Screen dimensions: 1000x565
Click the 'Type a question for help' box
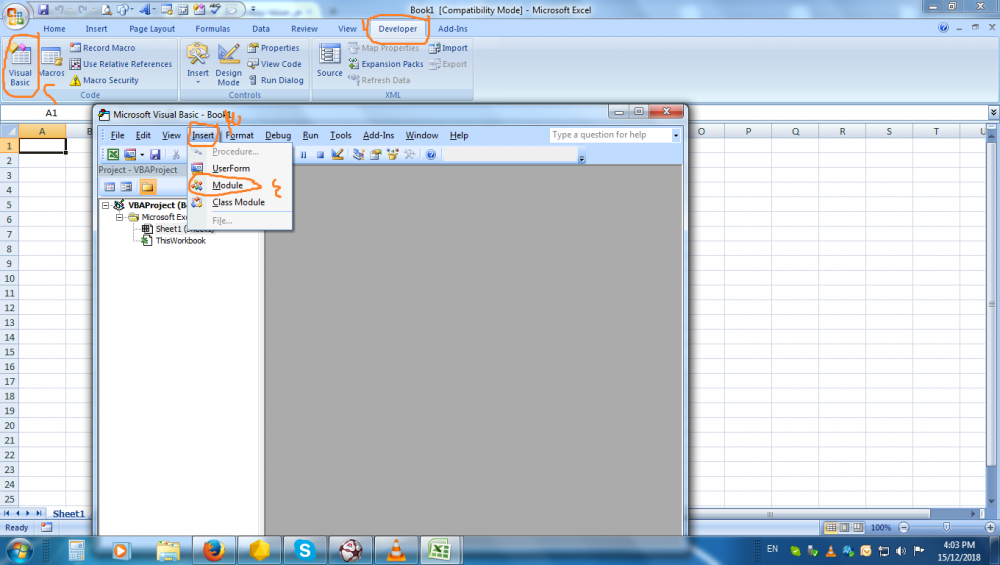click(x=610, y=135)
